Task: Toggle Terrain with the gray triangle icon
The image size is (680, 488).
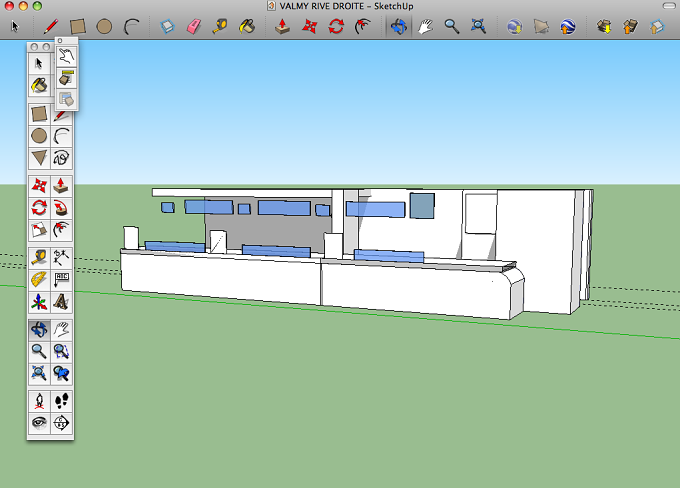Action: (x=541, y=26)
